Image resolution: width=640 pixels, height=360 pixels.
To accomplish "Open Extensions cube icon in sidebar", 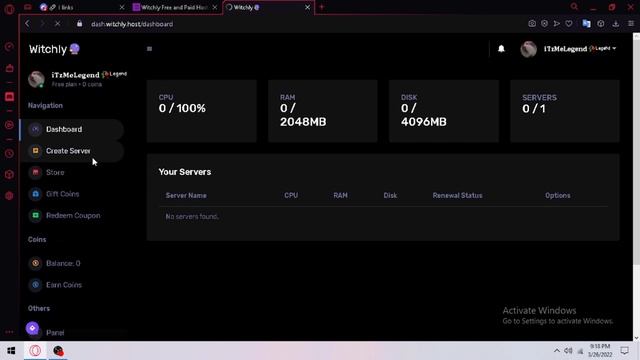I will click(9, 175).
